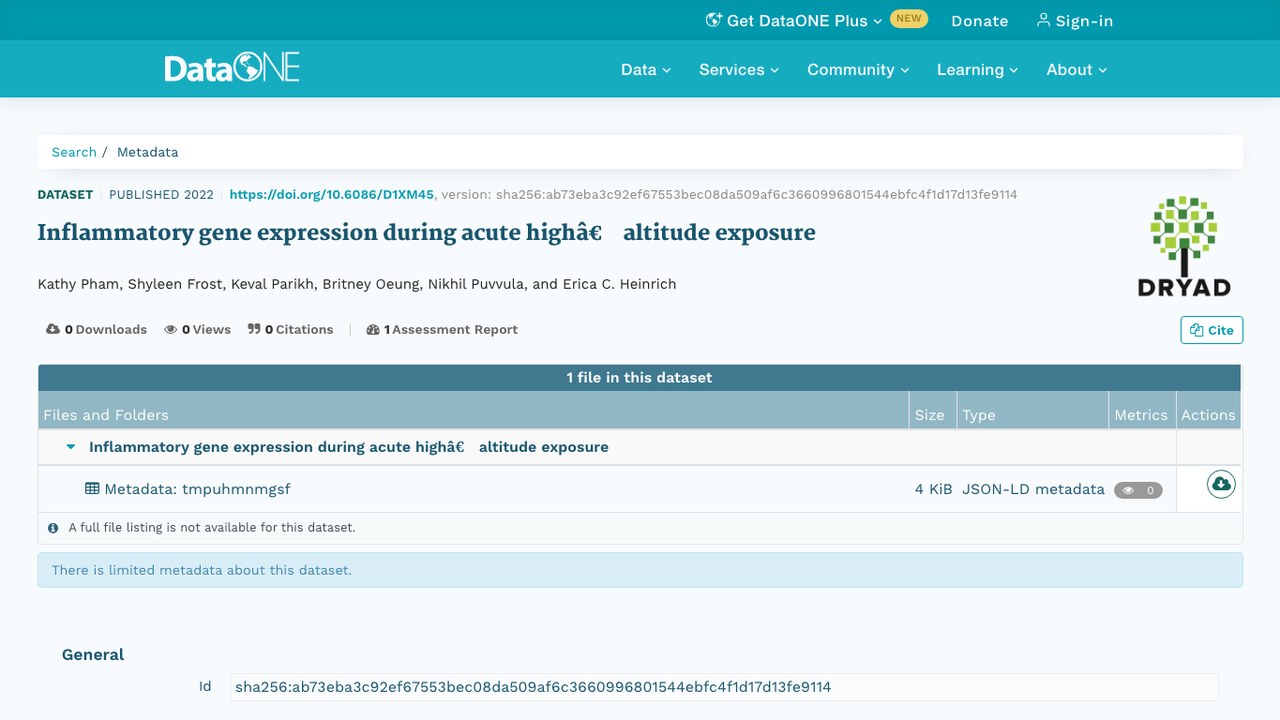Viewport: 1280px width, 720px height.
Task: Click the DataONE logo
Action: pos(232,68)
